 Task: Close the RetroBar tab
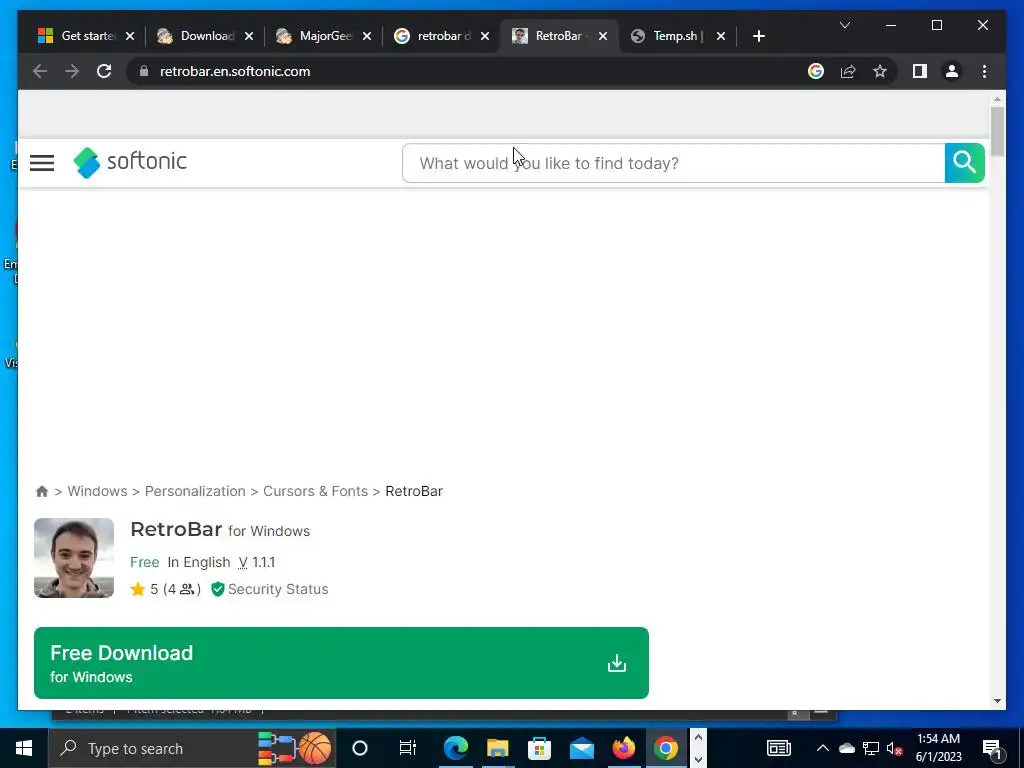(x=603, y=36)
